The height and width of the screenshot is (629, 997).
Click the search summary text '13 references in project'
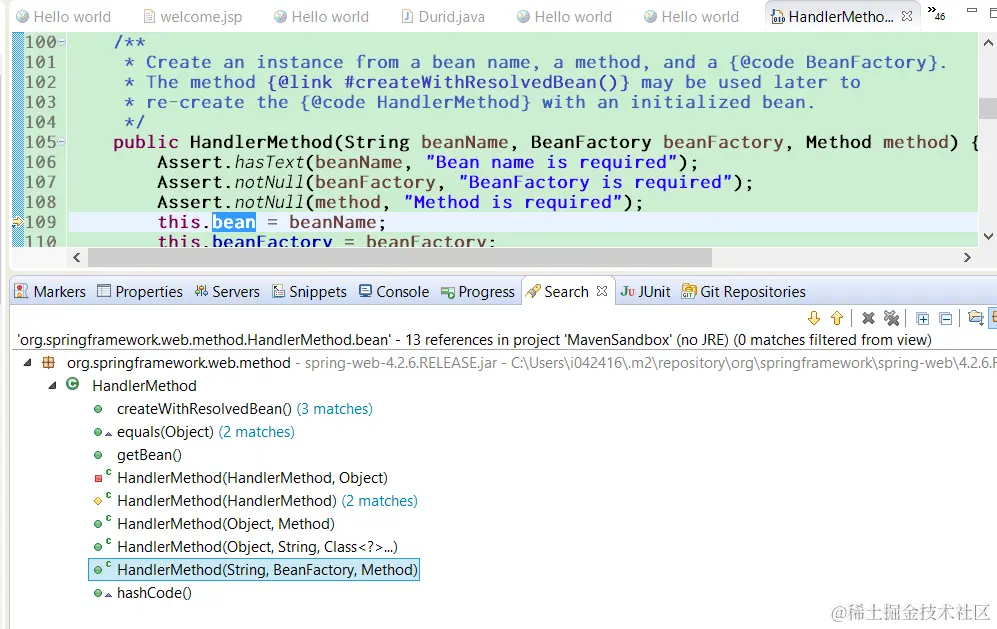[x=482, y=340]
